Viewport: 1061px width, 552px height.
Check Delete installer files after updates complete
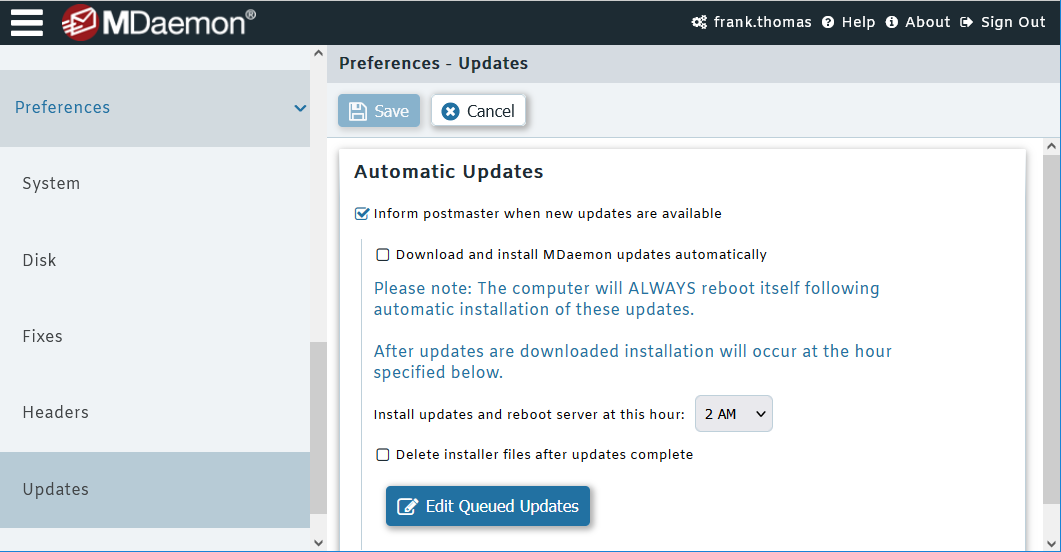tap(383, 455)
